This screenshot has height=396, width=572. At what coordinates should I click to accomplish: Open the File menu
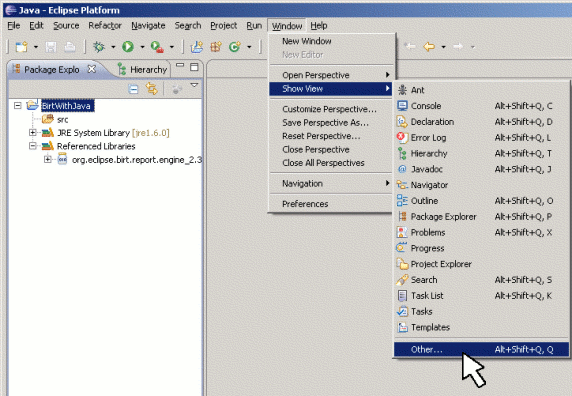13,26
